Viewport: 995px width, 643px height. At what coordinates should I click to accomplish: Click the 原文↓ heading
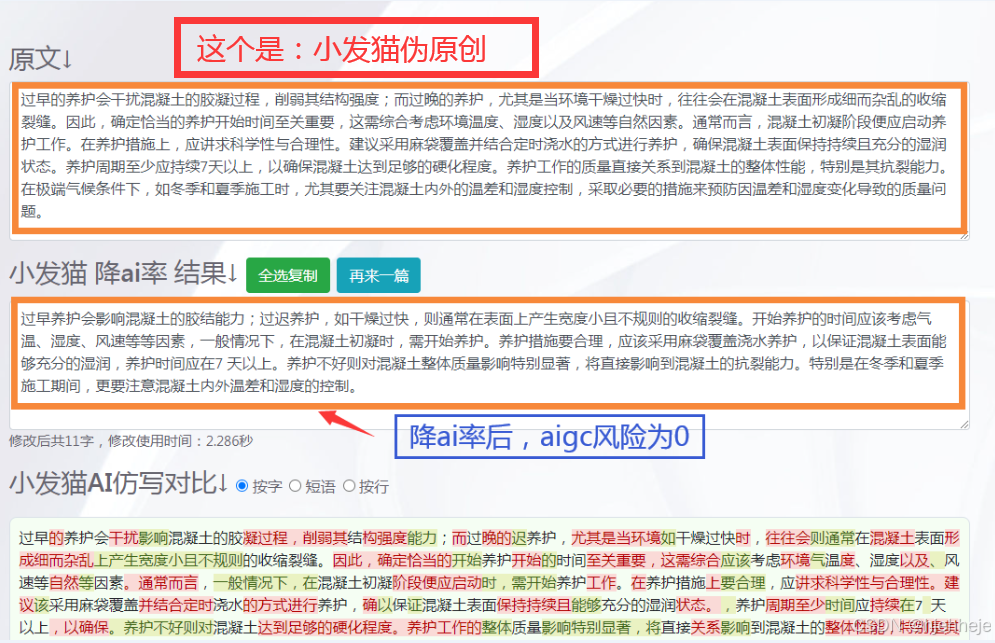coord(41,59)
